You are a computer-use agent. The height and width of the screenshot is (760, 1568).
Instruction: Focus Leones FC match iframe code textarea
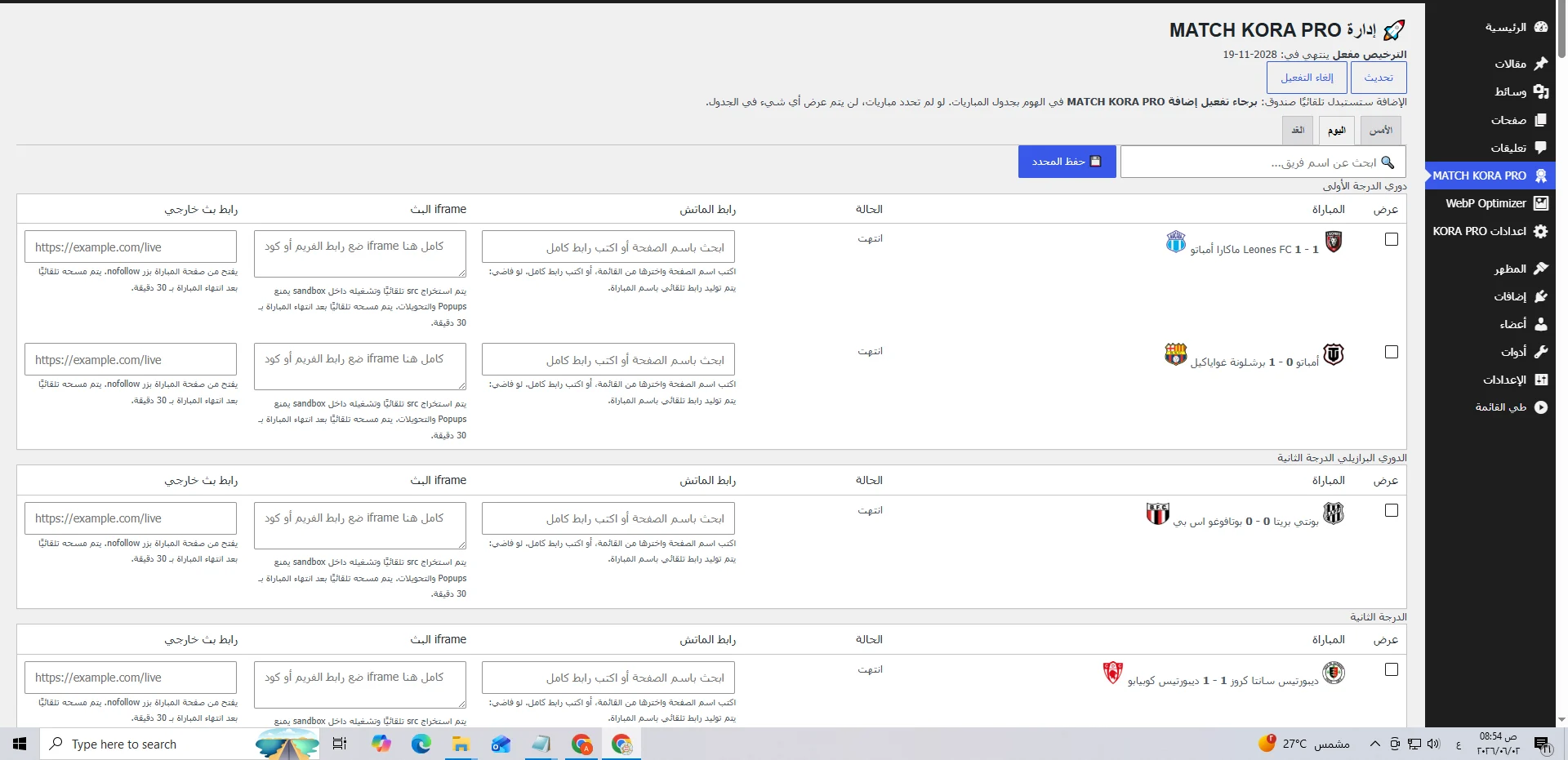(x=360, y=253)
